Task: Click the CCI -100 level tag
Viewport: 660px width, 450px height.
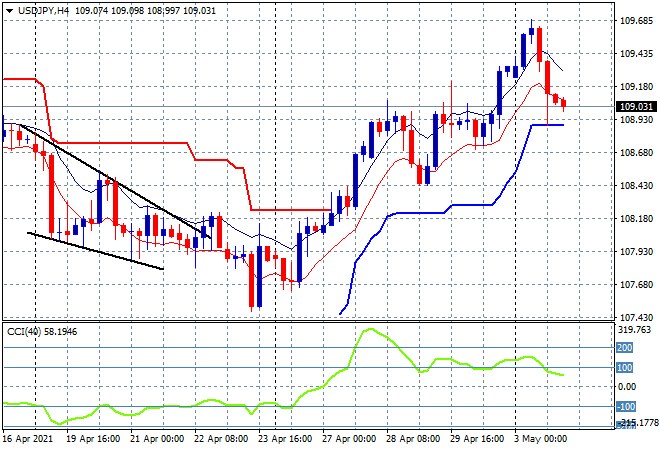Action: coord(626,407)
